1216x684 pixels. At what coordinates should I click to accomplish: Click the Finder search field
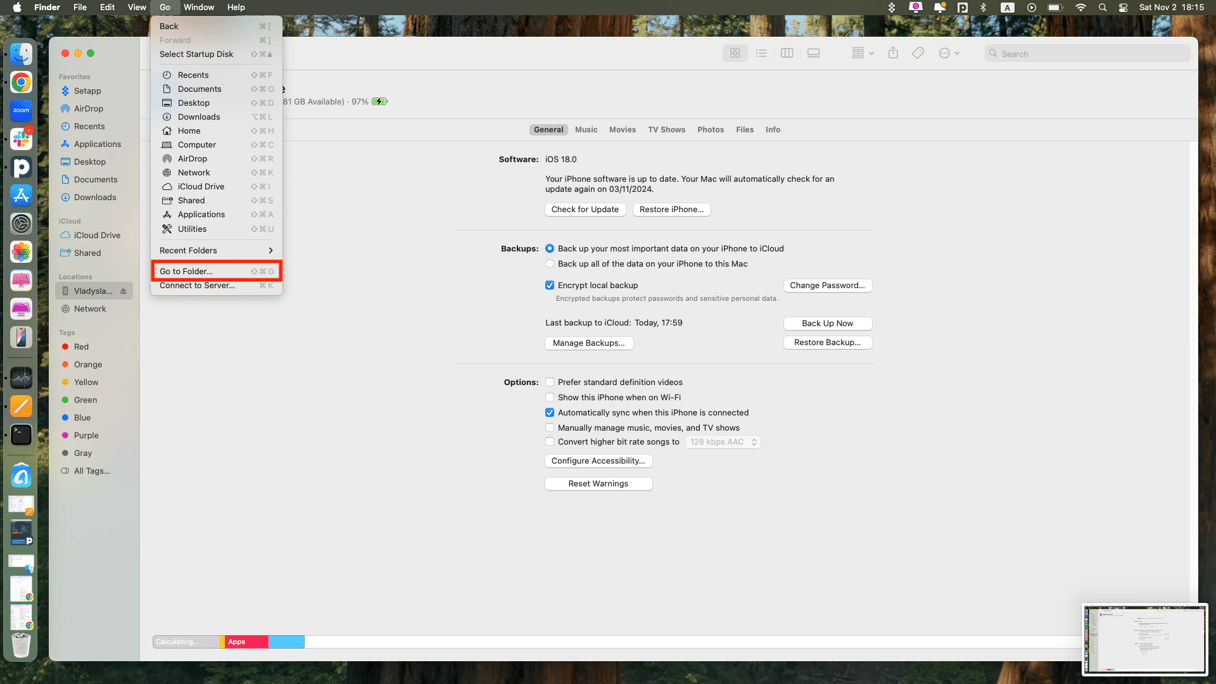pyautogui.click(x=1090, y=54)
